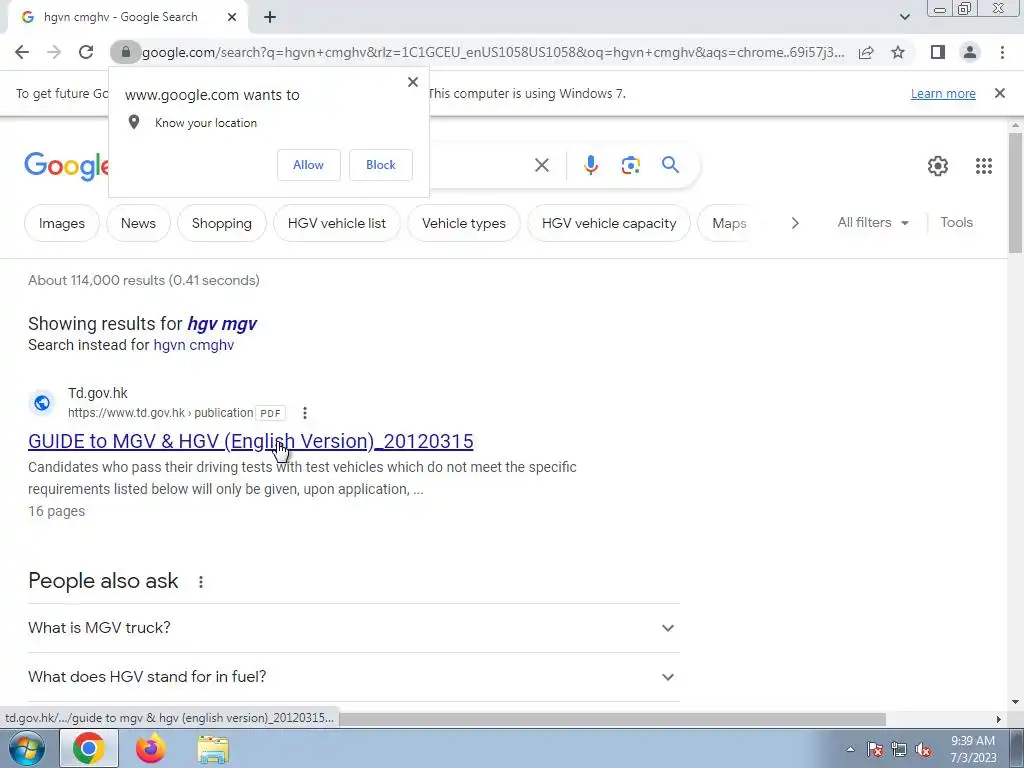Close the hgvn cmghv Google Search tab
1024x768 pixels.
(x=232, y=17)
